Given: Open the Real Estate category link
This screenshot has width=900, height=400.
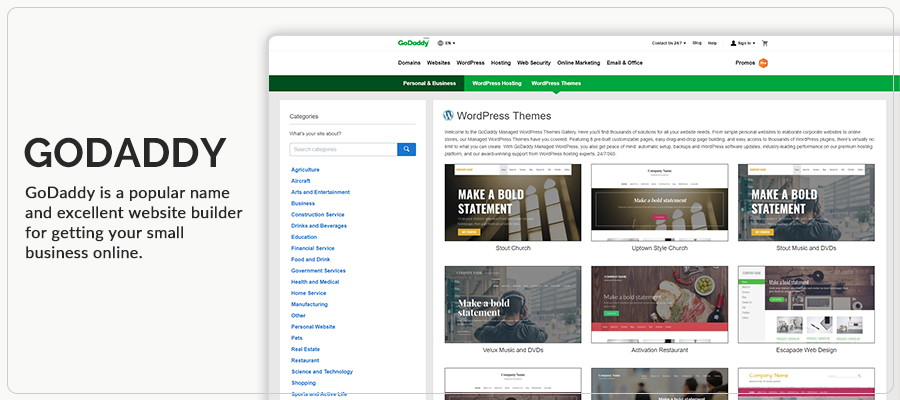Looking at the screenshot, I should coord(305,349).
